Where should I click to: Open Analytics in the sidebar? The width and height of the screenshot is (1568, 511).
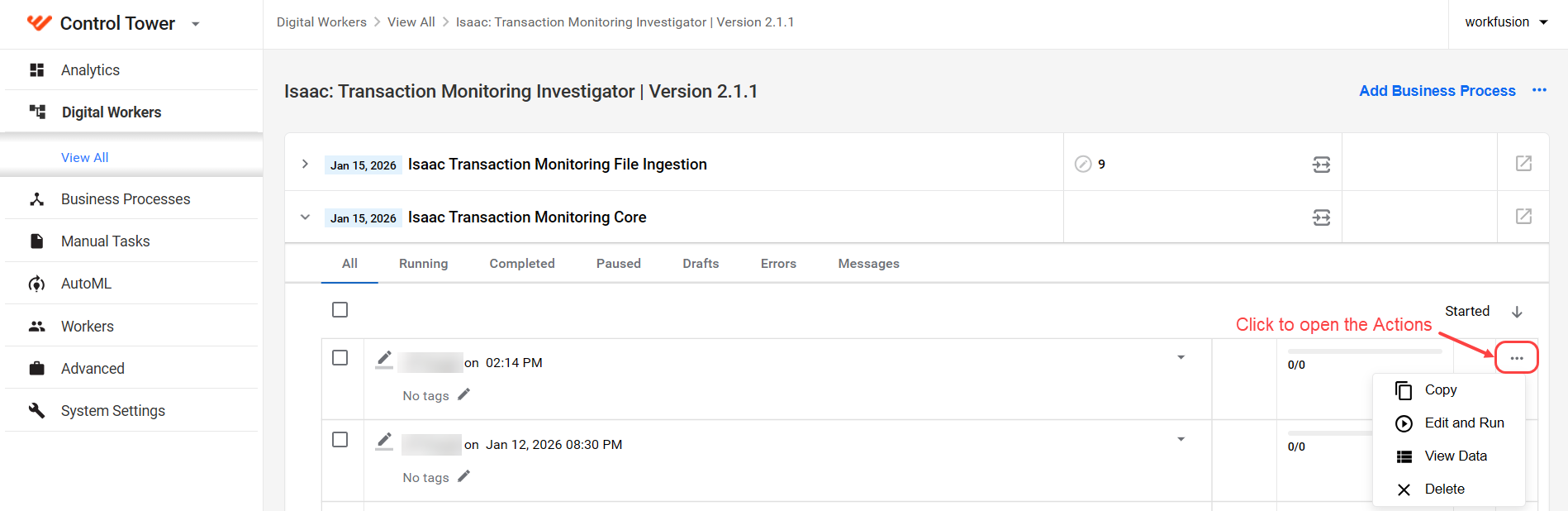point(90,70)
